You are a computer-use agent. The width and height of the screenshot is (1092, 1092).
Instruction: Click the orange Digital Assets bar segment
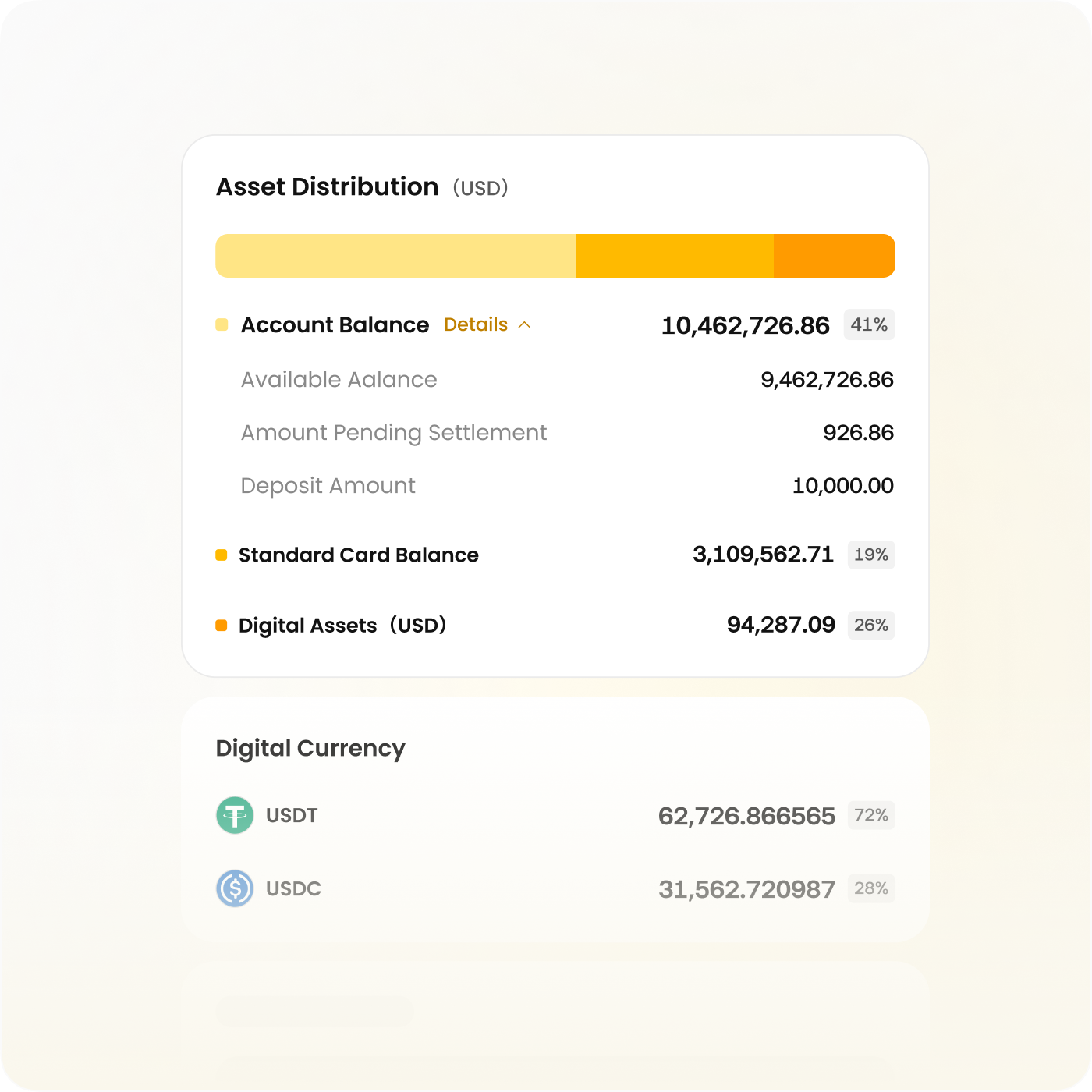pos(835,256)
